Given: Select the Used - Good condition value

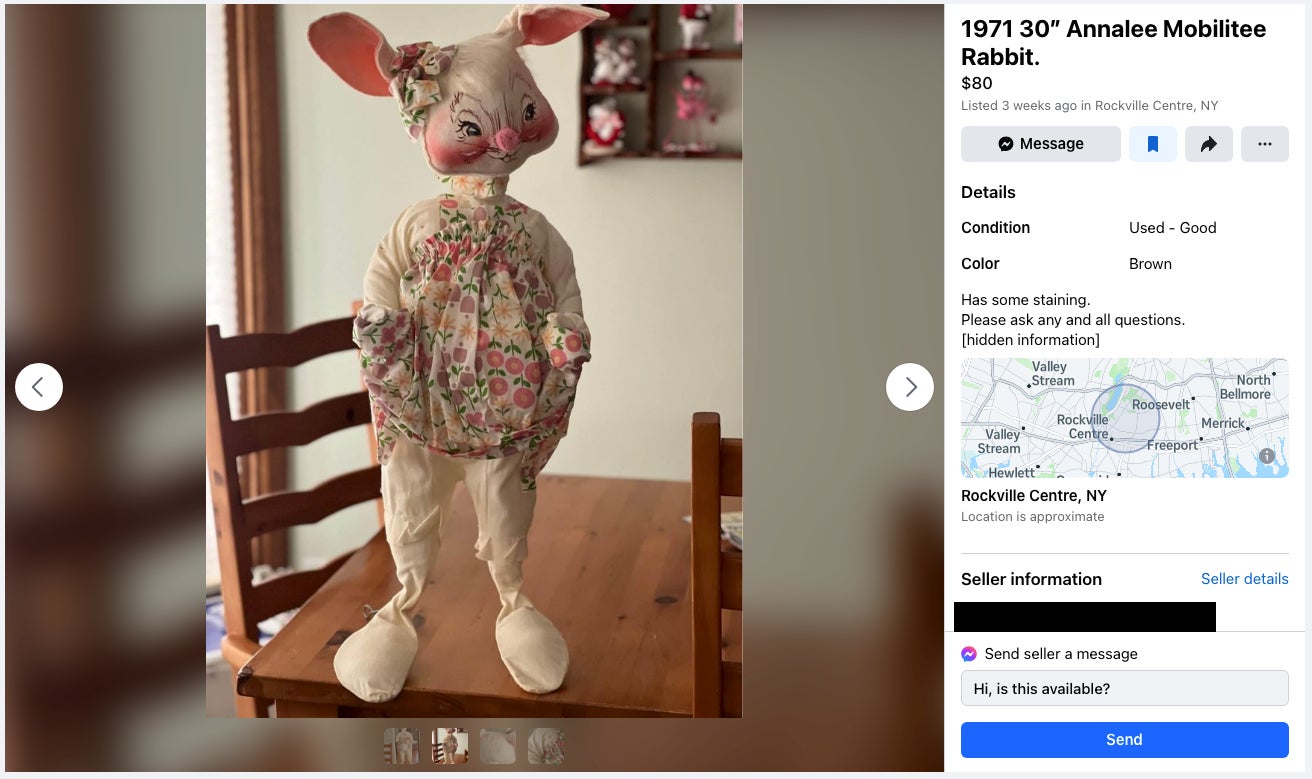Looking at the screenshot, I should click(1172, 228).
